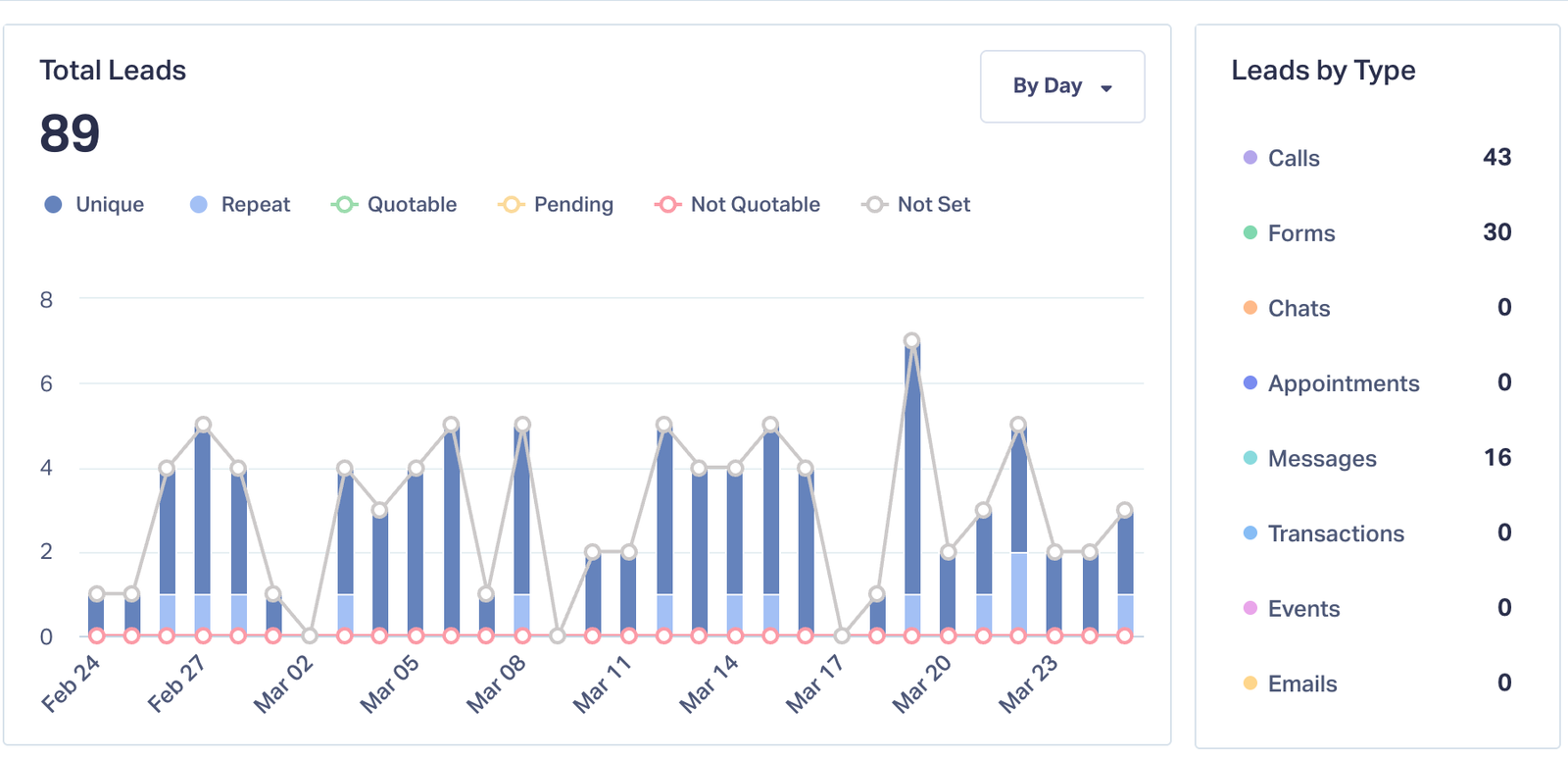Click the purple Calls dot icon
The width and height of the screenshot is (1568, 759).
click(x=1249, y=158)
